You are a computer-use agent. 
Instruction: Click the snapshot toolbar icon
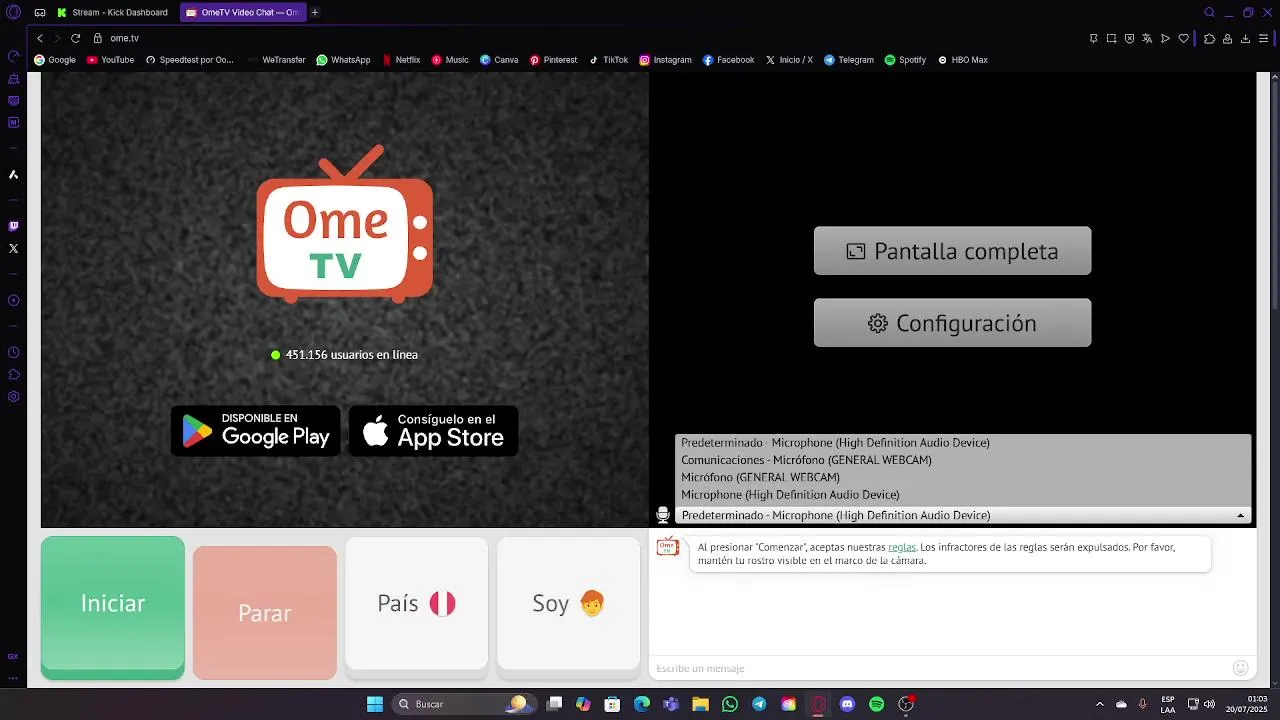click(1111, 38)
